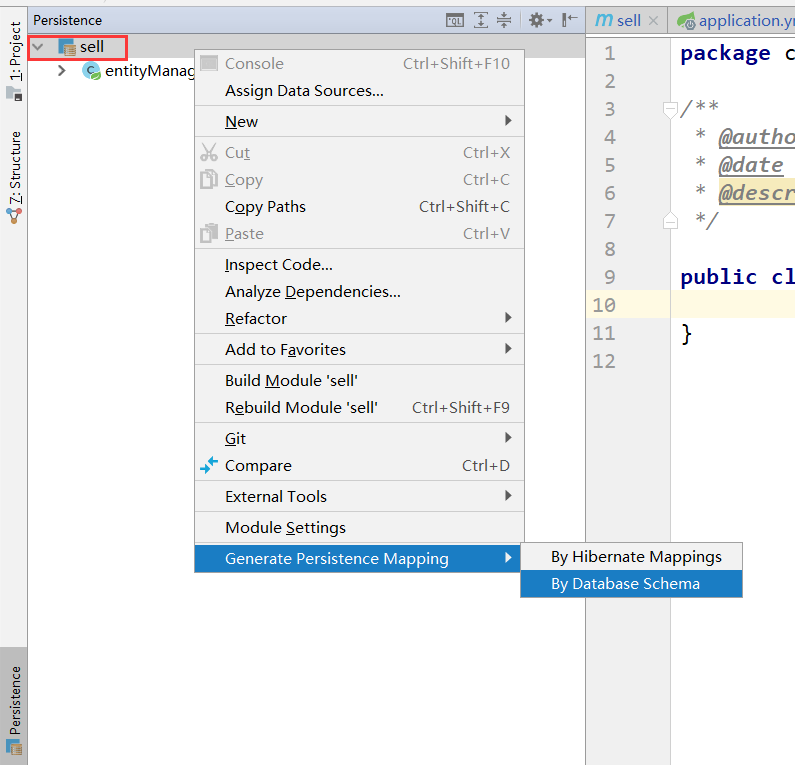Open the Project tool window tab
Screen dimensions: 795x765
14,52
